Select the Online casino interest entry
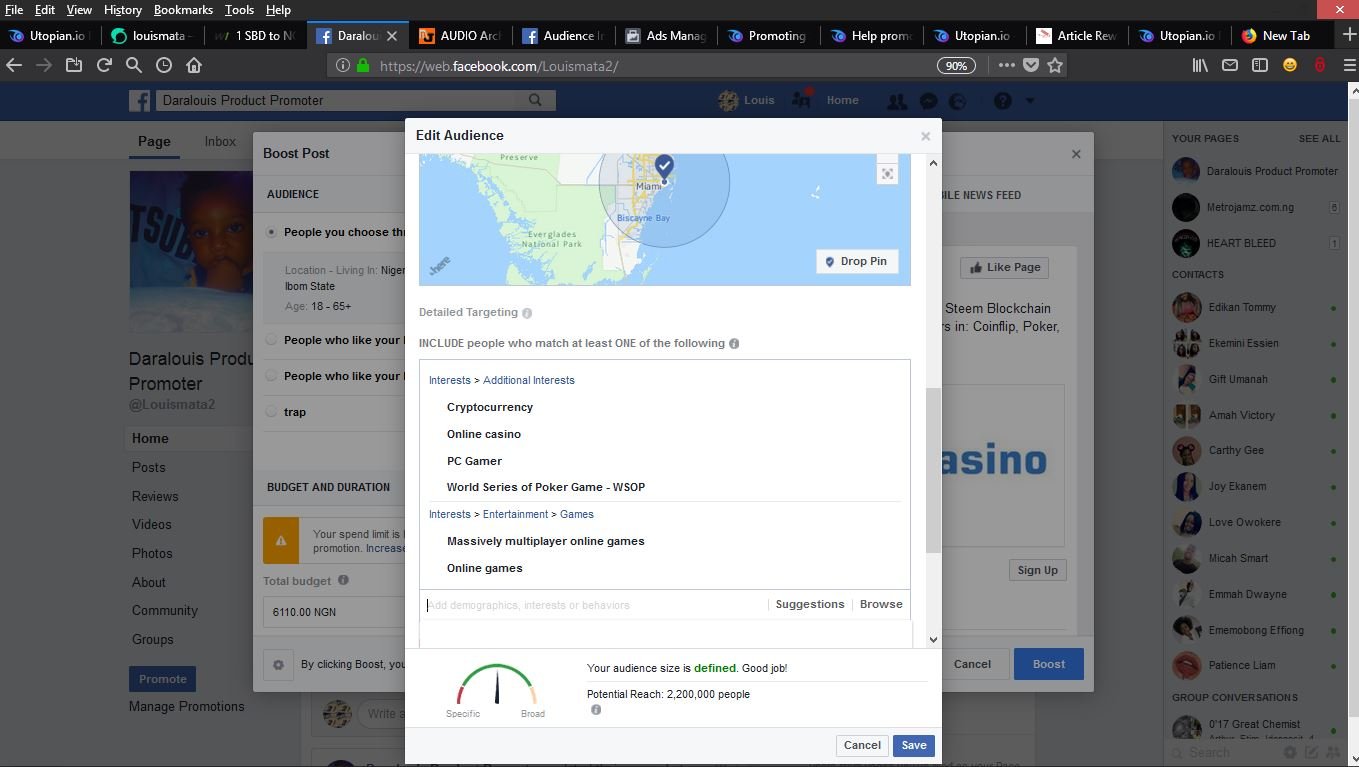Screen dimensions: 1359x767 [484, 434]
